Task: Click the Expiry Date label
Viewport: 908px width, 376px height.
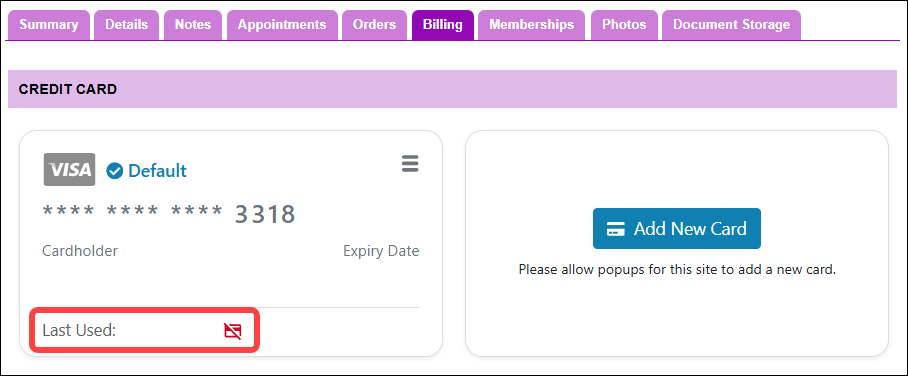Action: point(381,251)
